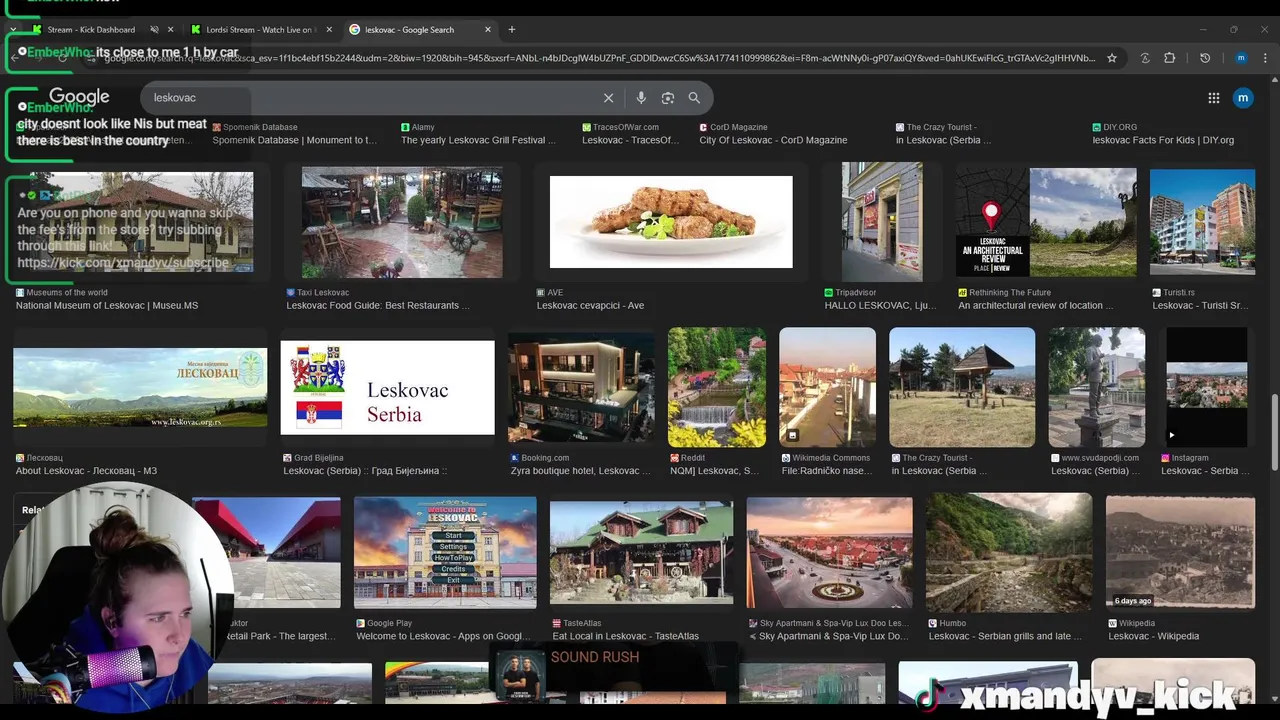
Task: Open the Leskovac cevapcici plate image
Action: (671, 222)
